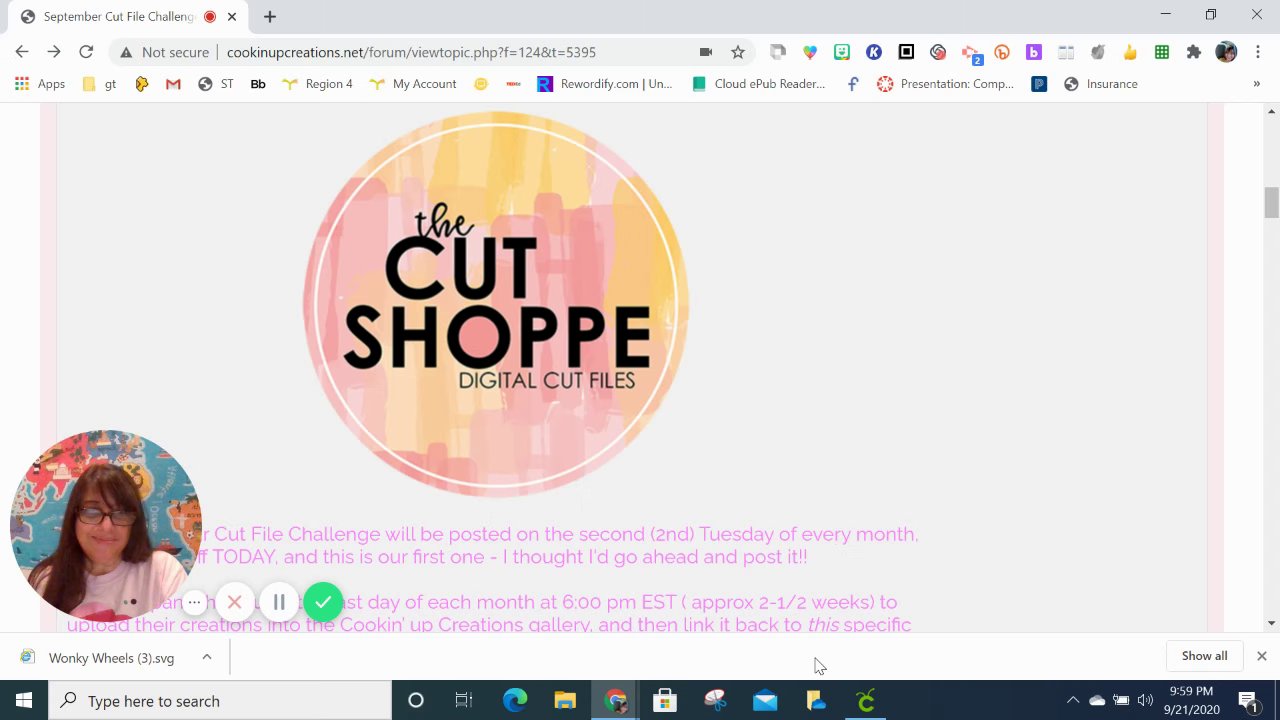Image resolution: width=1280 pixels, height=720 pixels.
Task: Open the purple K extension
Action: coord(874,52)
